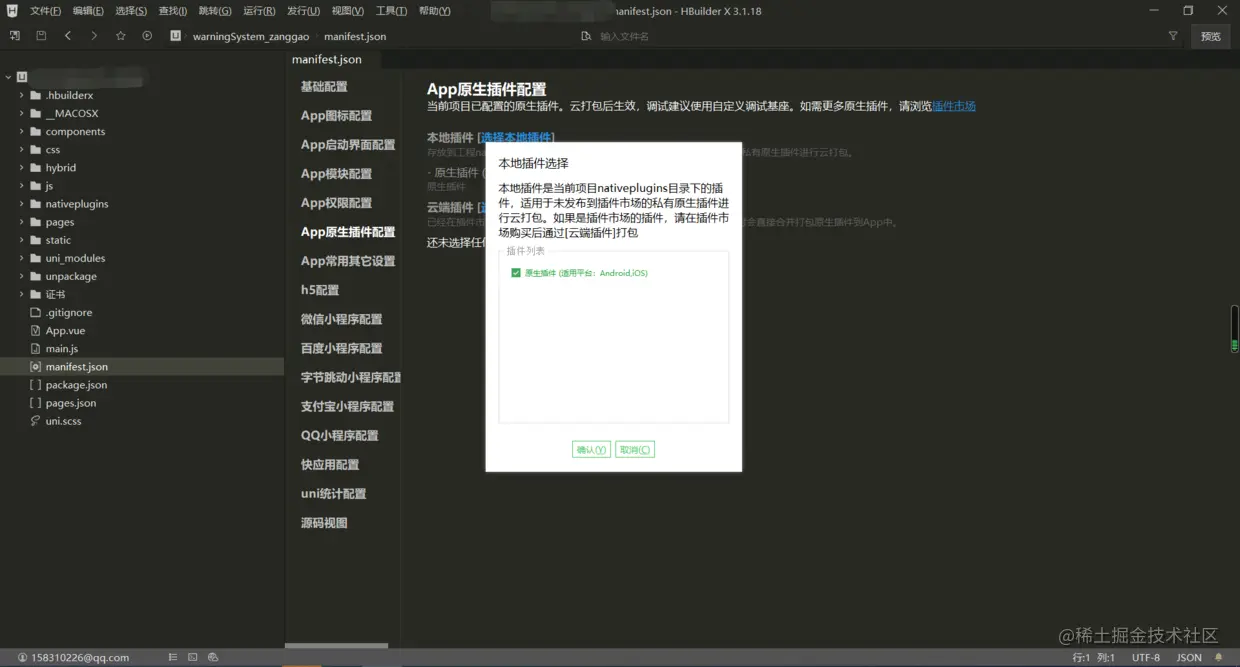Click the JSON language mode in the status bar
1240x667 pixels.
pyautogui.click(x=1189, y=657)
